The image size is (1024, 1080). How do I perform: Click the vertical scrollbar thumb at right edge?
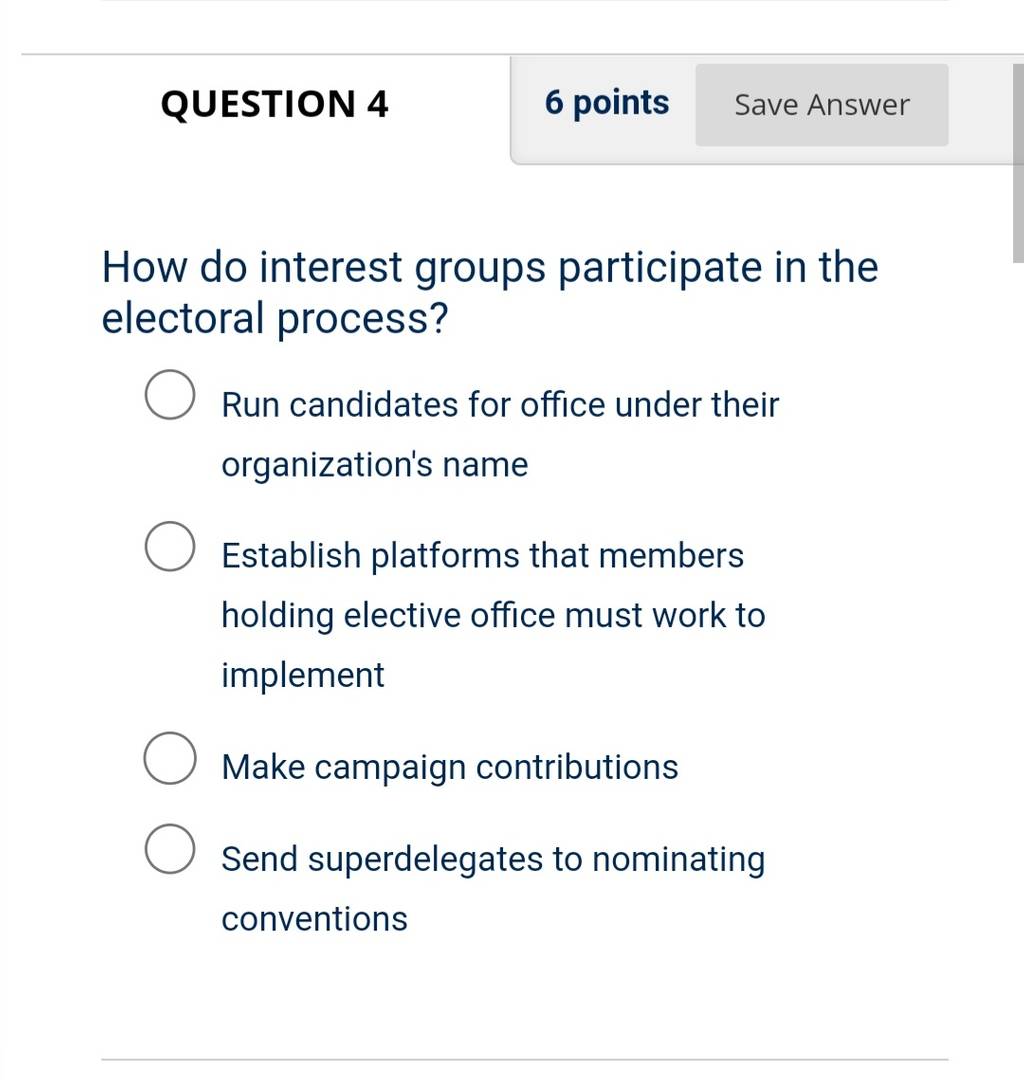[x=1018, y=163]
